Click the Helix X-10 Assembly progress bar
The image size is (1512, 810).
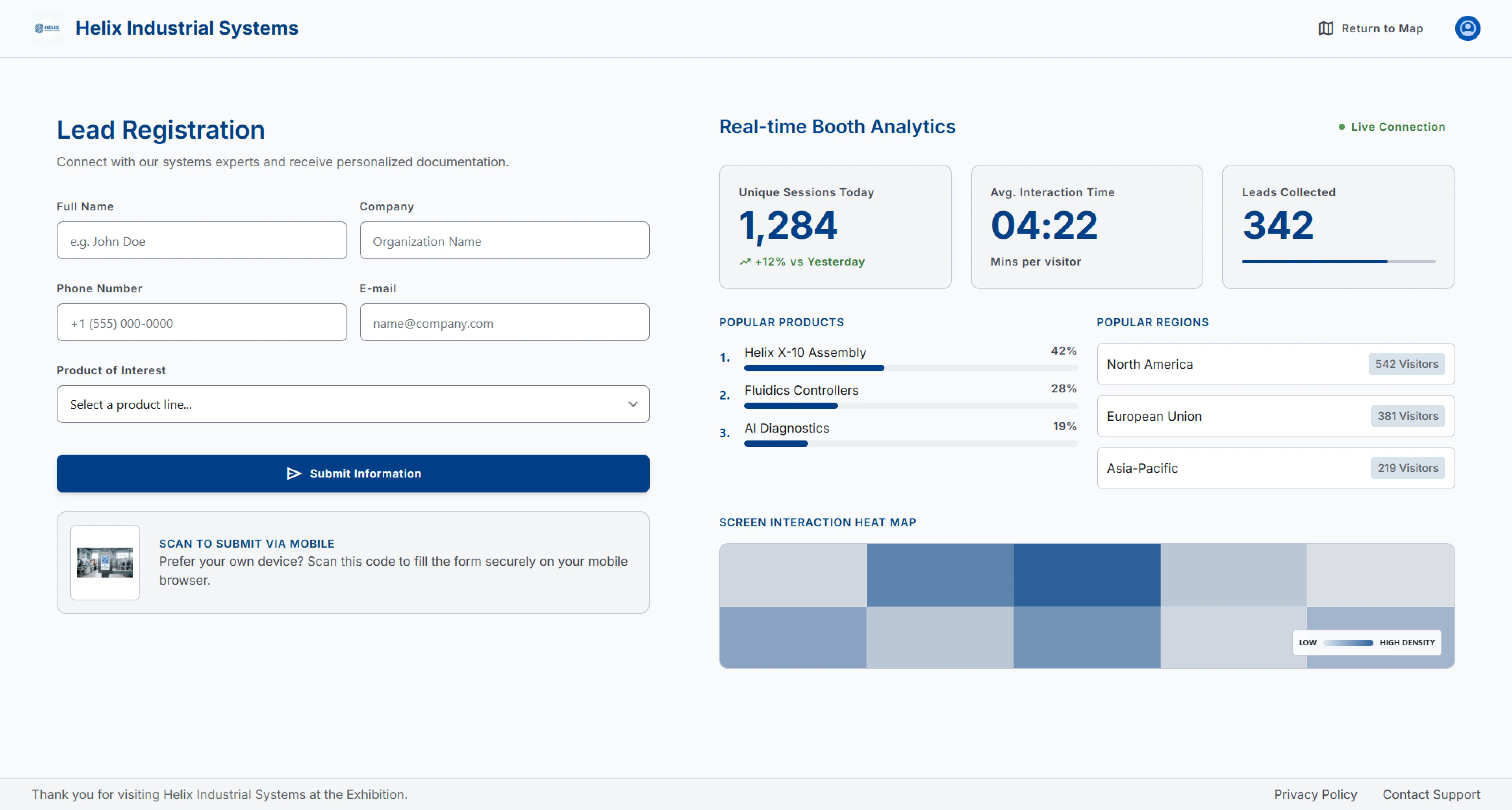(910, 368)
